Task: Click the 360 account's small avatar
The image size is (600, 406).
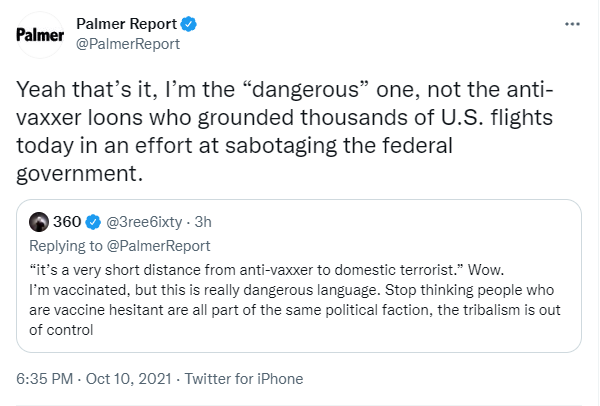Action: [x=39, y=222]
